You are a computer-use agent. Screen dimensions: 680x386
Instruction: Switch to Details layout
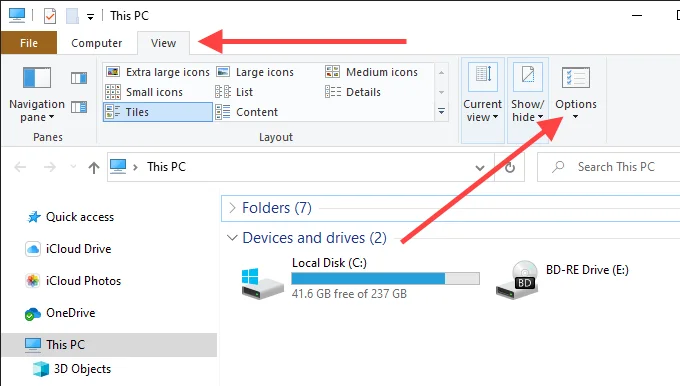353,92
